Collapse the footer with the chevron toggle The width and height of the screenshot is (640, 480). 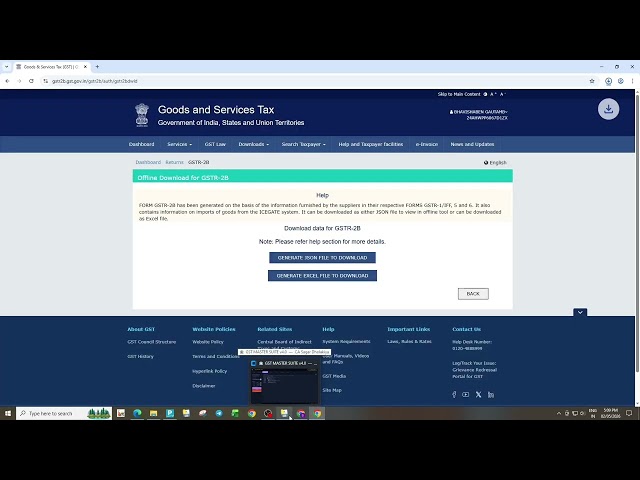click(580, 312)
